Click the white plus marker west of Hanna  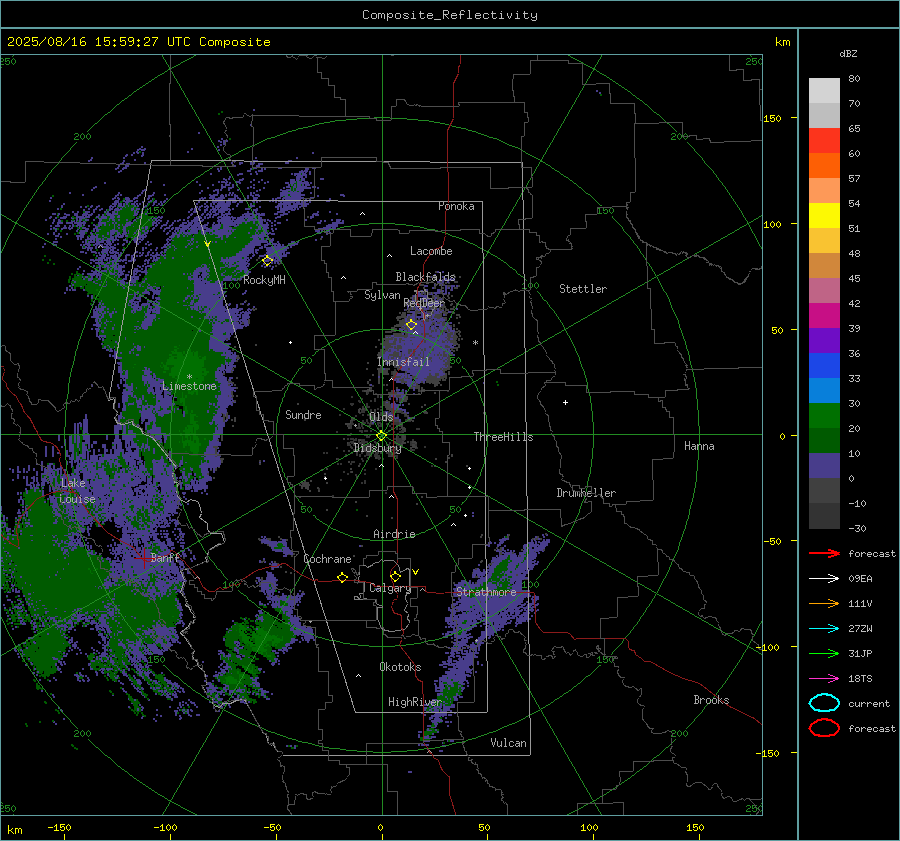tap(565, 402)
